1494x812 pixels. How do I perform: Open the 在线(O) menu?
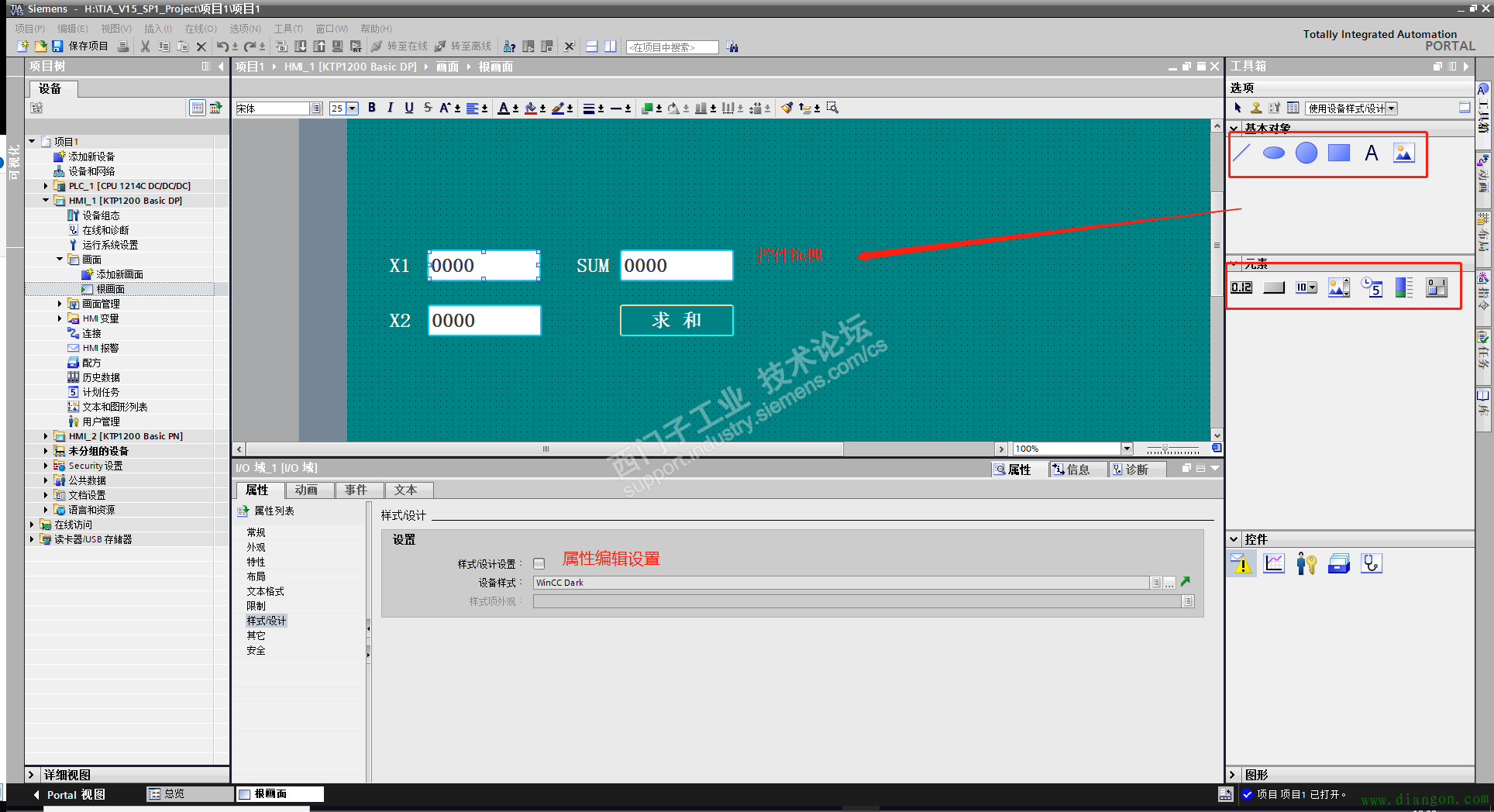pos(200,29)
